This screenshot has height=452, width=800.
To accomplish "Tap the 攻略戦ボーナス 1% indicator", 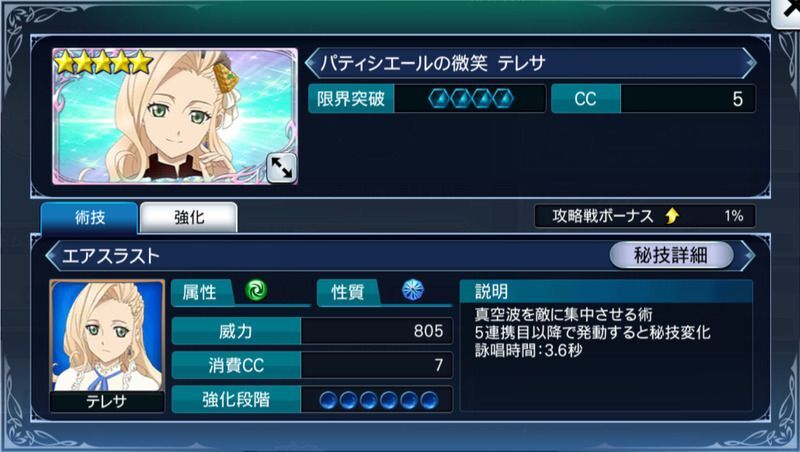I will [645, 216].
